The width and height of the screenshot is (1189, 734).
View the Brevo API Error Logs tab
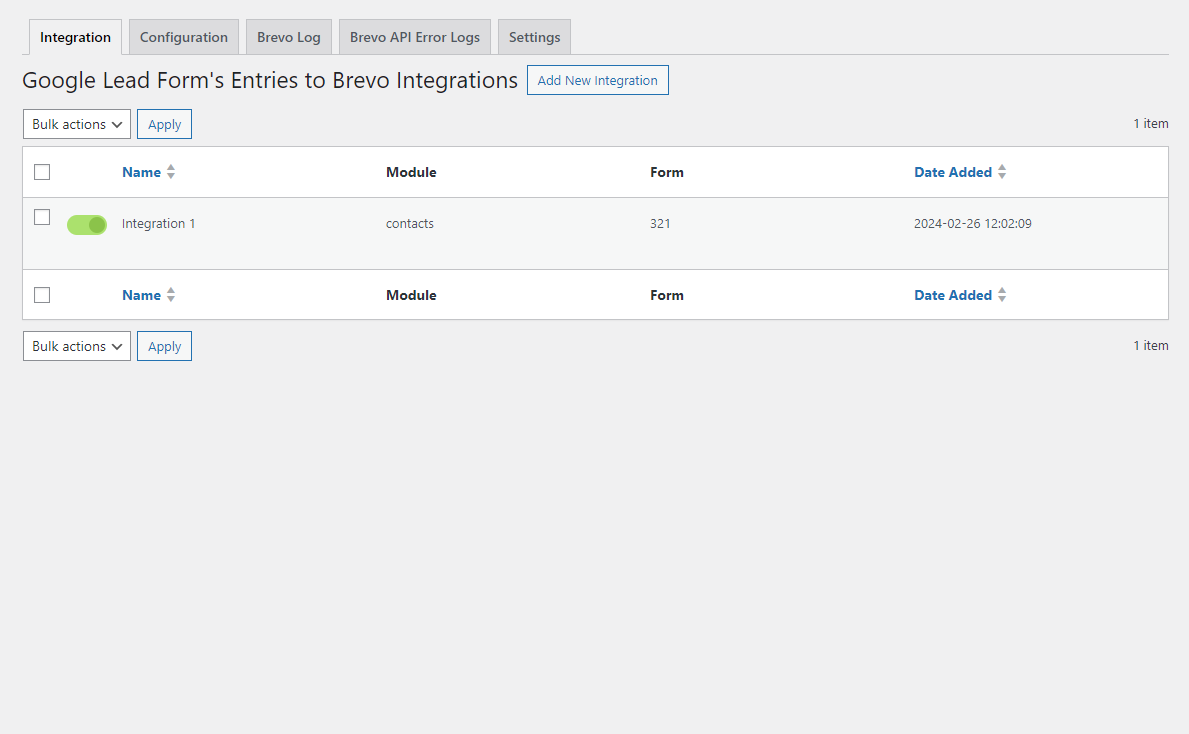pyautogui.click(x=415, y=37)
